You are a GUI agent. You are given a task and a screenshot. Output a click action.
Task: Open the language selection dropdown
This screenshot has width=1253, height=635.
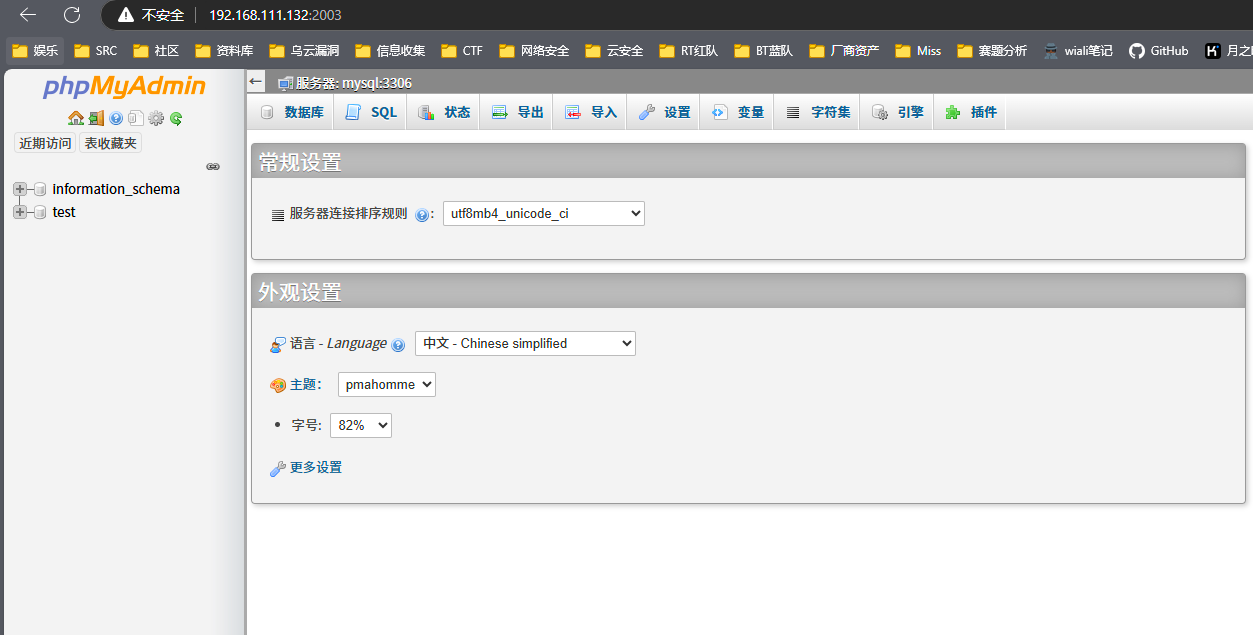525,343
